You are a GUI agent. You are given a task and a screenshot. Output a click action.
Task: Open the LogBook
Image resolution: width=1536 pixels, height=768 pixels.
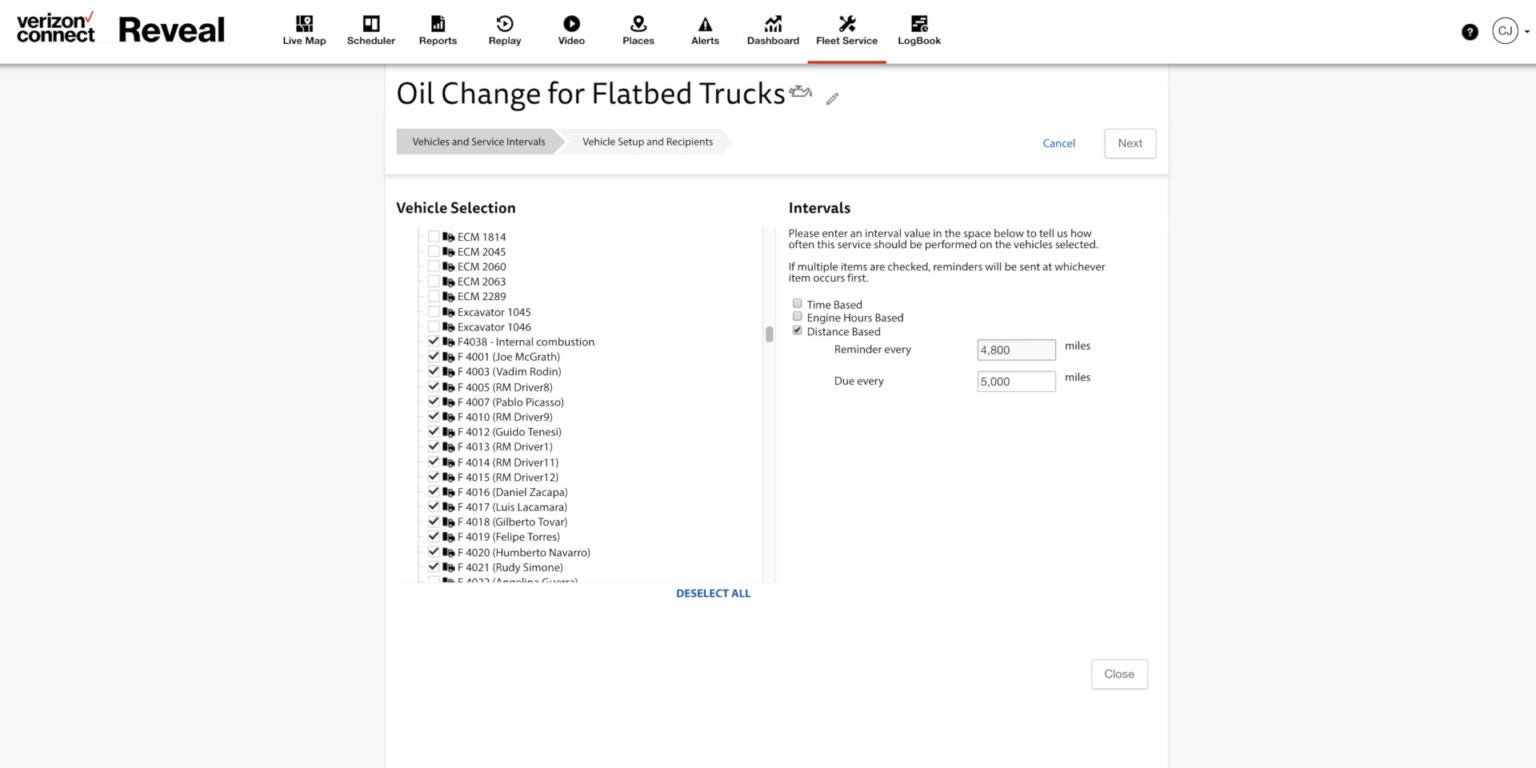click(x=918, y=30)
